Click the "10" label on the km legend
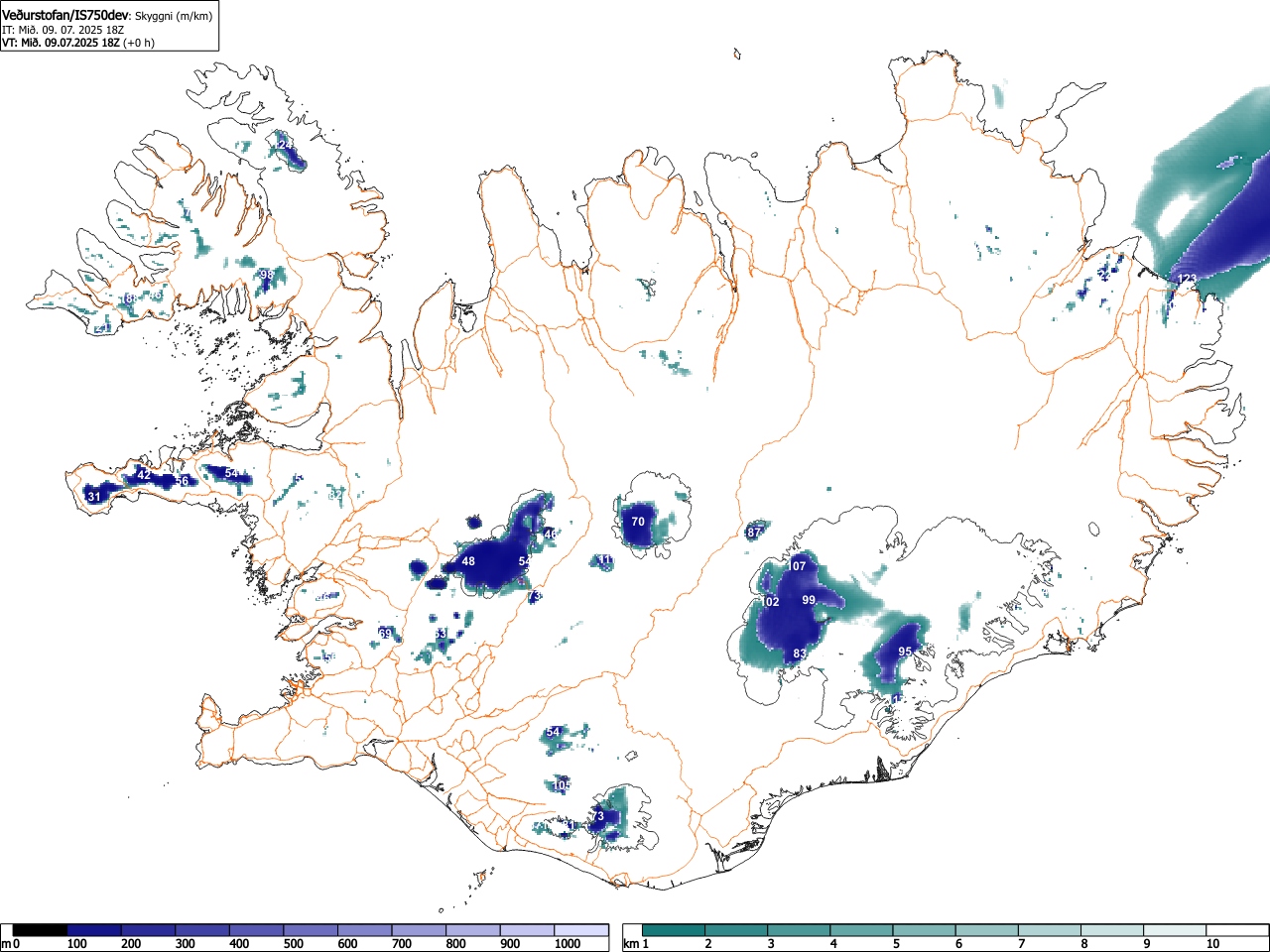The height and width of the screenshot is (952, 1270). pyautogui.click(x=1212, y=944)
